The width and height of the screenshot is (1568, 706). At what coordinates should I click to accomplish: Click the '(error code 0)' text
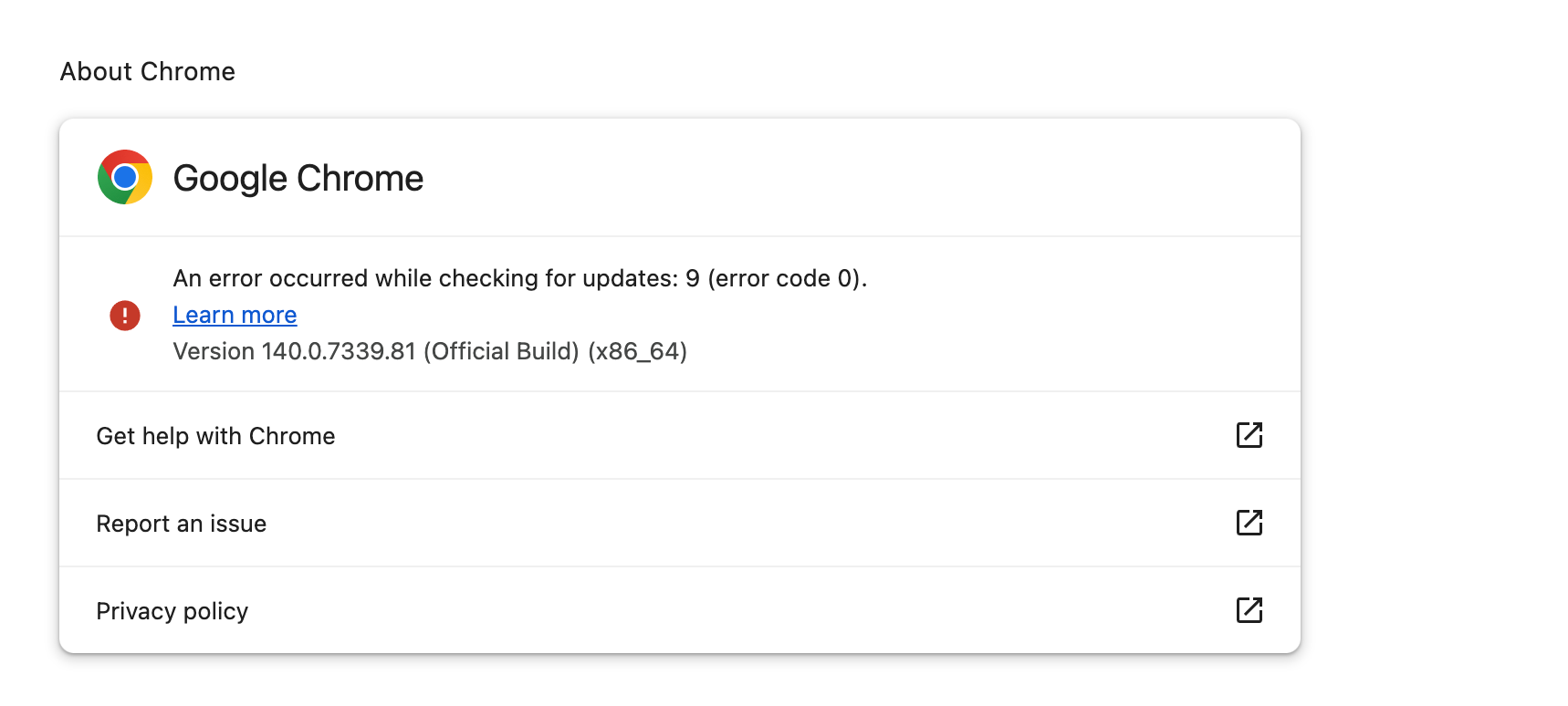pos(784,278)
